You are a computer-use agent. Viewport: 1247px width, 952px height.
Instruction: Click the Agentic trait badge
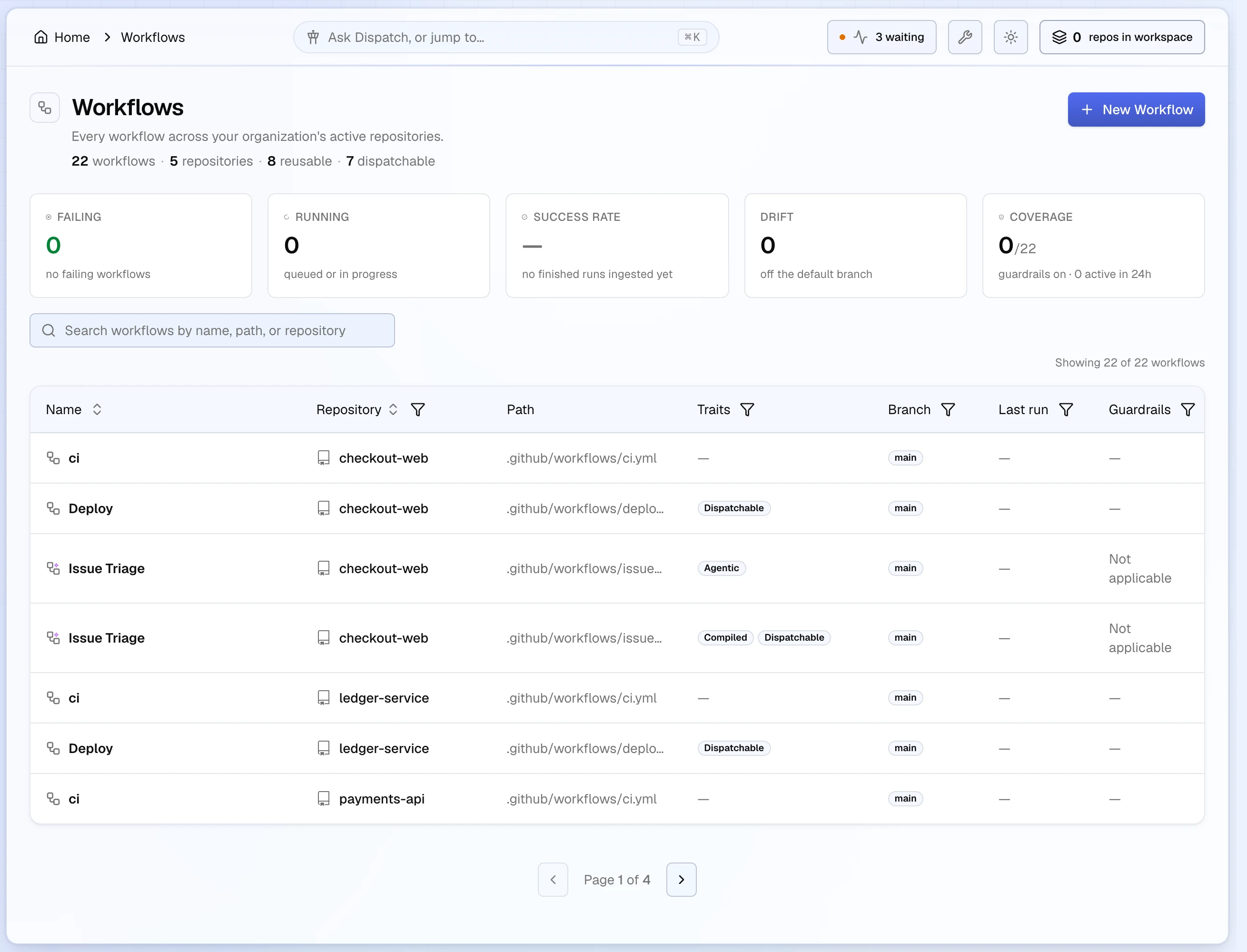pyautogui.click(x=721, y=568)
